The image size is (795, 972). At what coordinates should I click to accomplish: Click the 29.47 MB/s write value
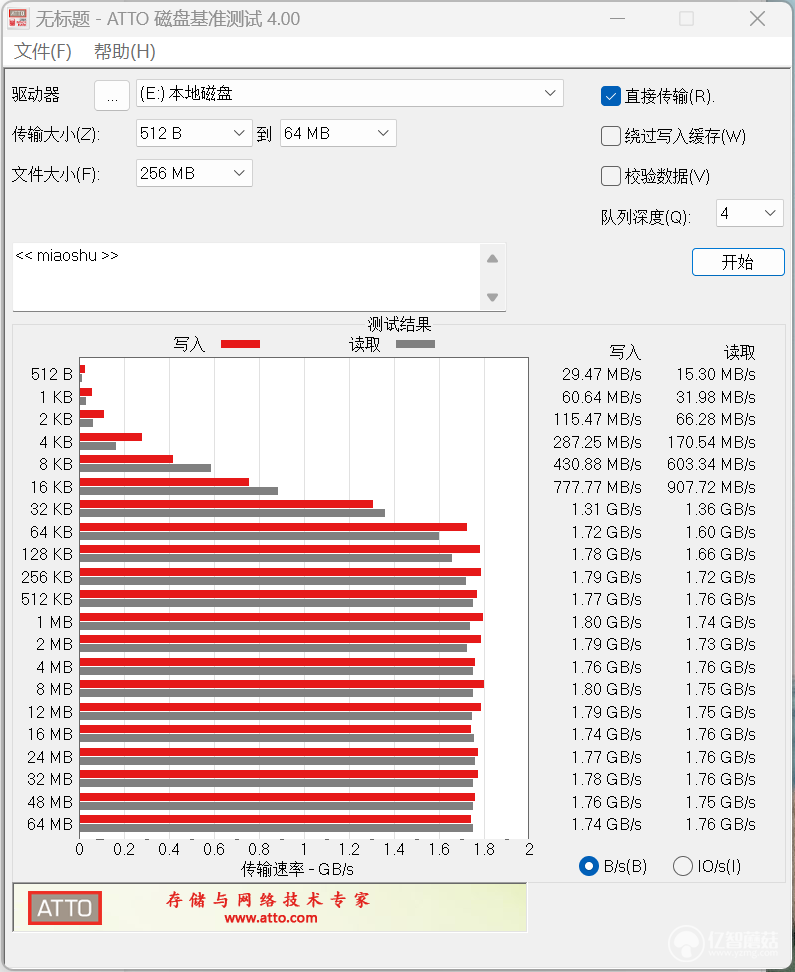tap(602, 374)
